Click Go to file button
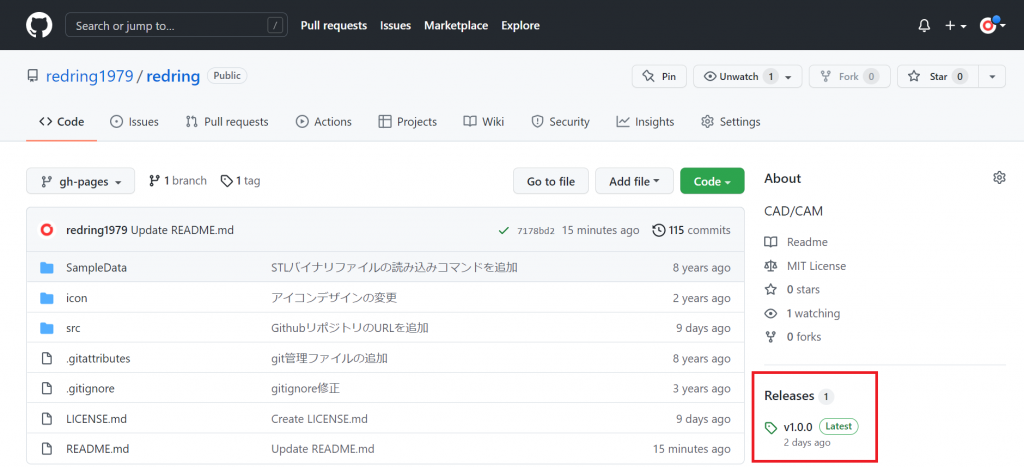The width and height of the screenshot is (1024, 467). point(551,181)
